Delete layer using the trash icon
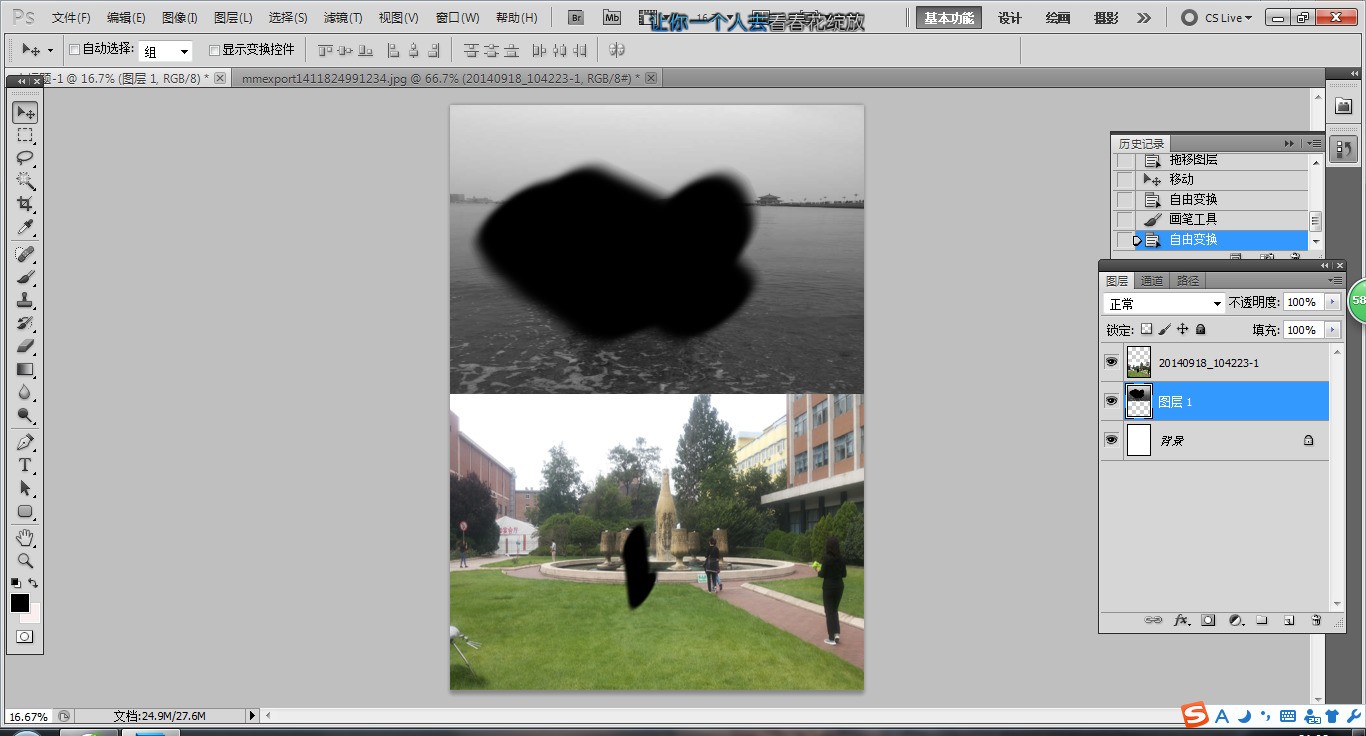 point(1316,620)
